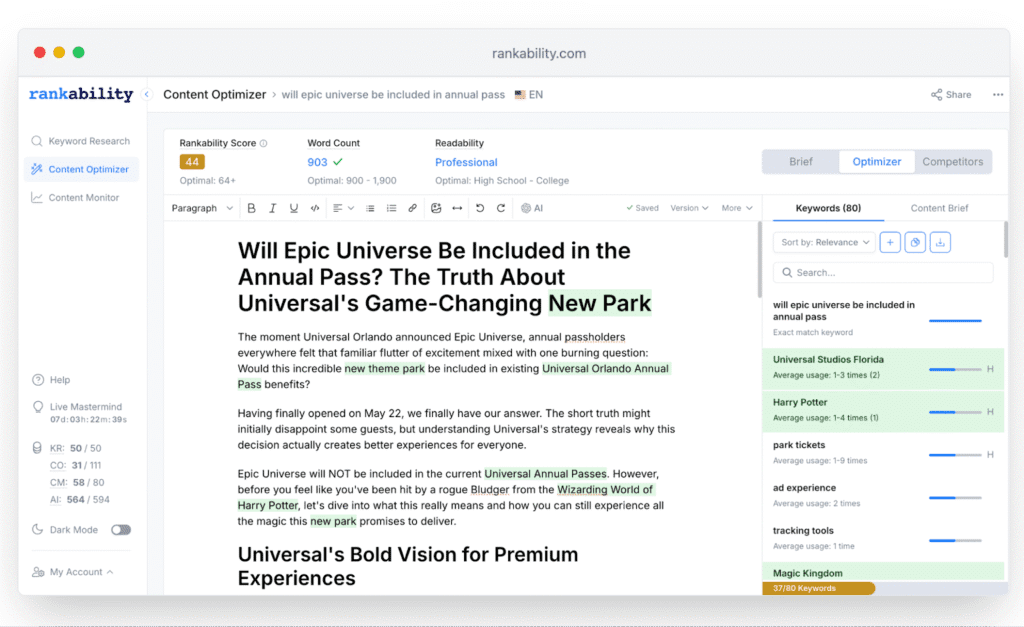Click the info icon next to Rankability Score

[263, 143]
